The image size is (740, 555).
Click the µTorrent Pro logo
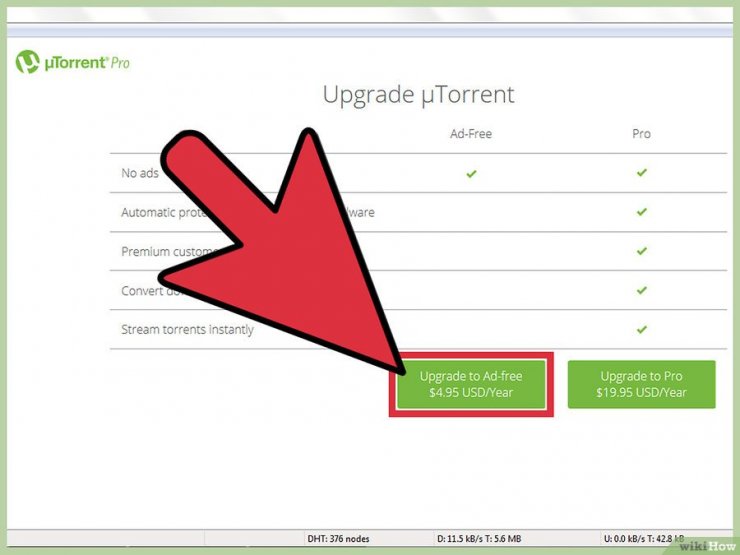pyautogui.click(x=73, y=62)
